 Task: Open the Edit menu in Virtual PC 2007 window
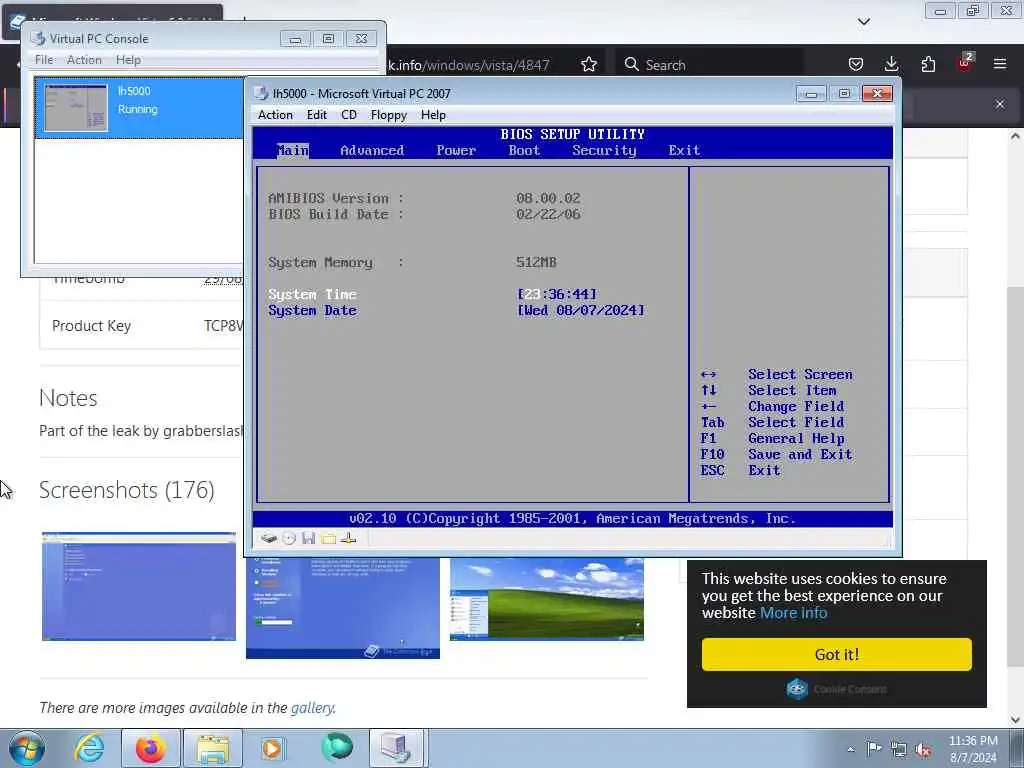[317, 115]
